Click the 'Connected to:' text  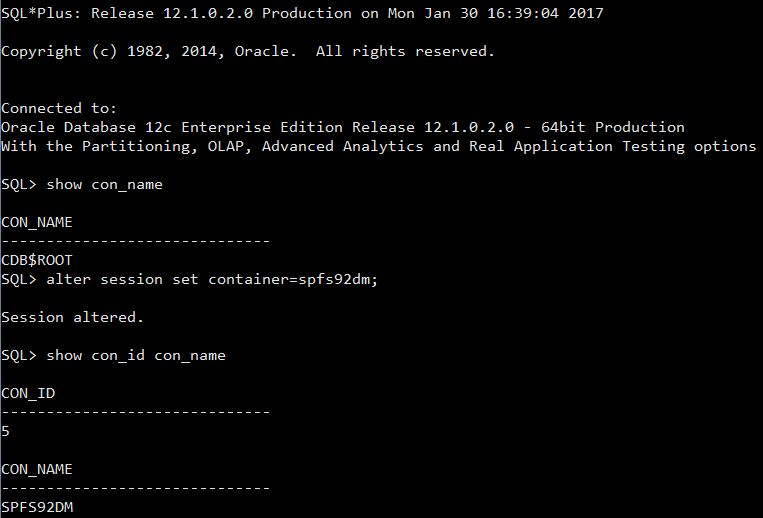(59, 108)
